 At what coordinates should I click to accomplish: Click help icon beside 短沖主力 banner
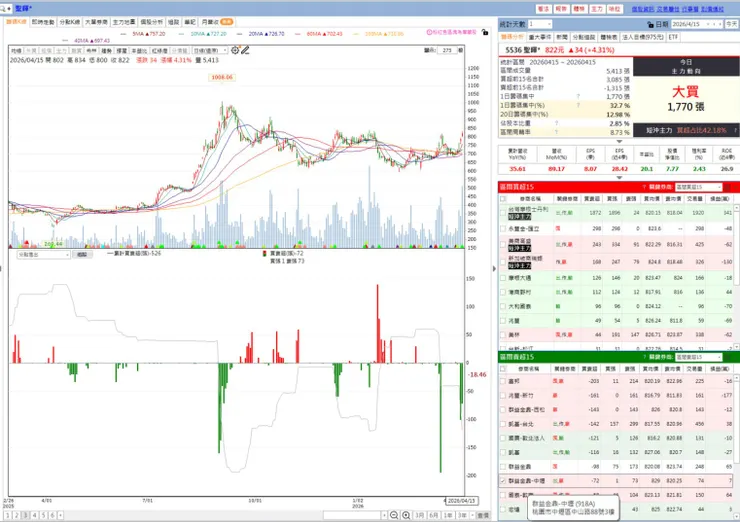pos(735,130)
